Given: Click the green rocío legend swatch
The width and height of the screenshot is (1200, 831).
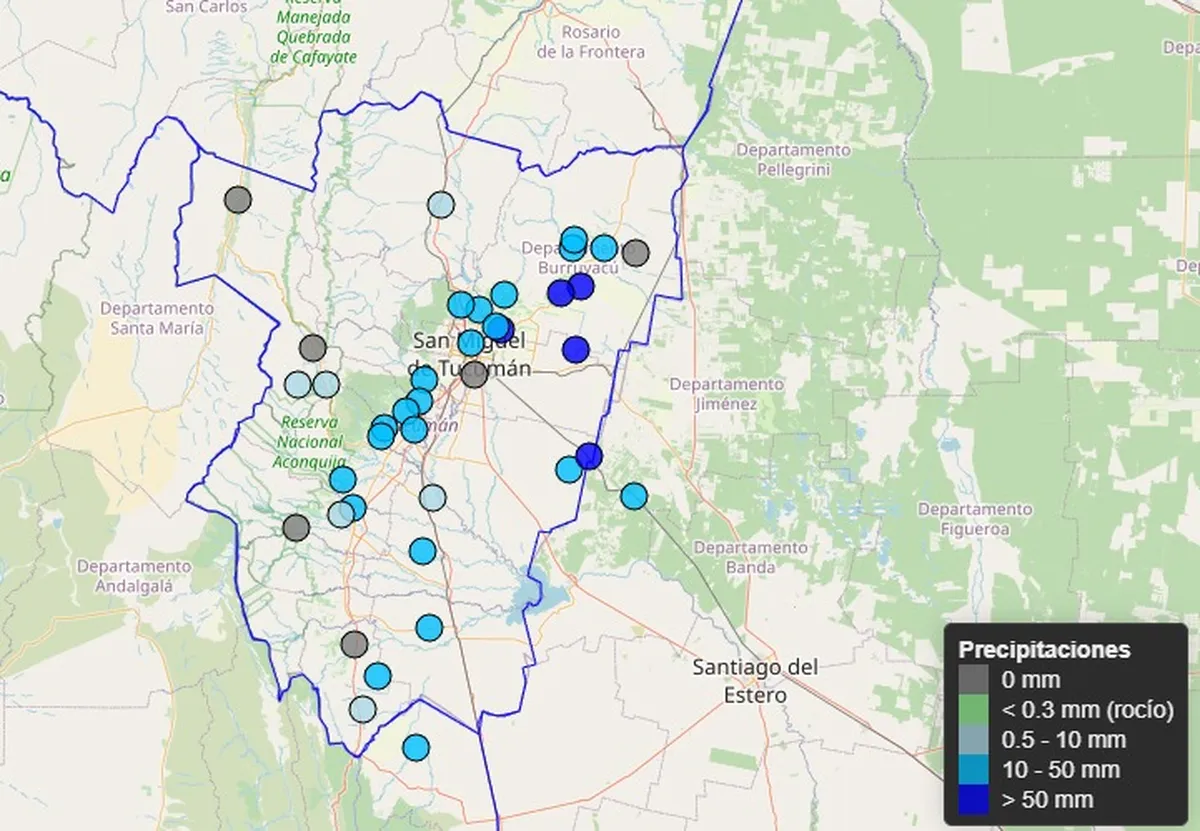Looking at the screenshot, I should click(973, 710).
